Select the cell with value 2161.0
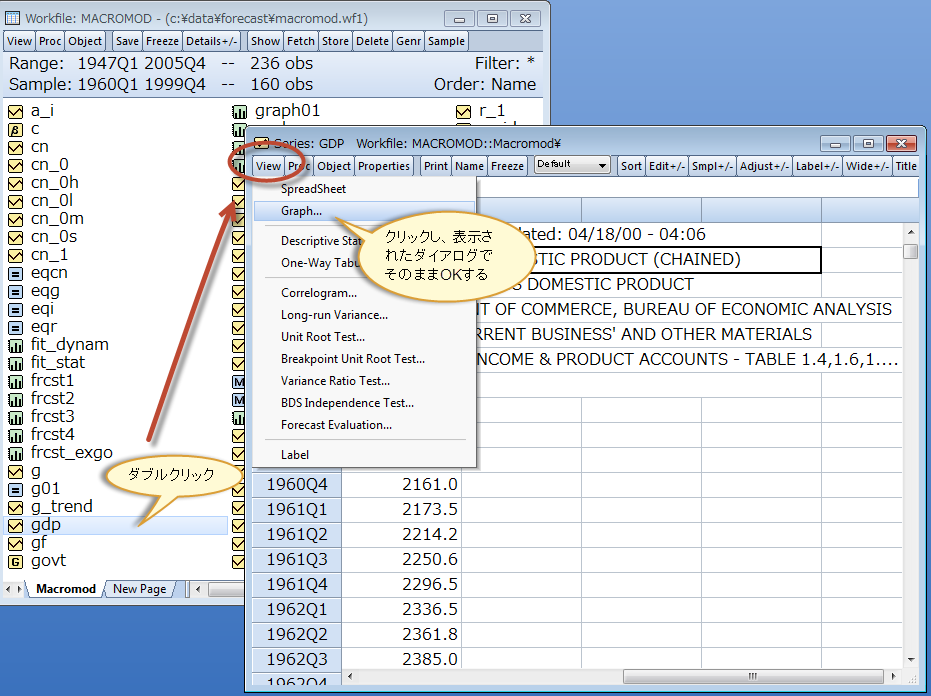The height and width of the screenshot is (696, 931). pyautogui.click(x=402, y=485)
